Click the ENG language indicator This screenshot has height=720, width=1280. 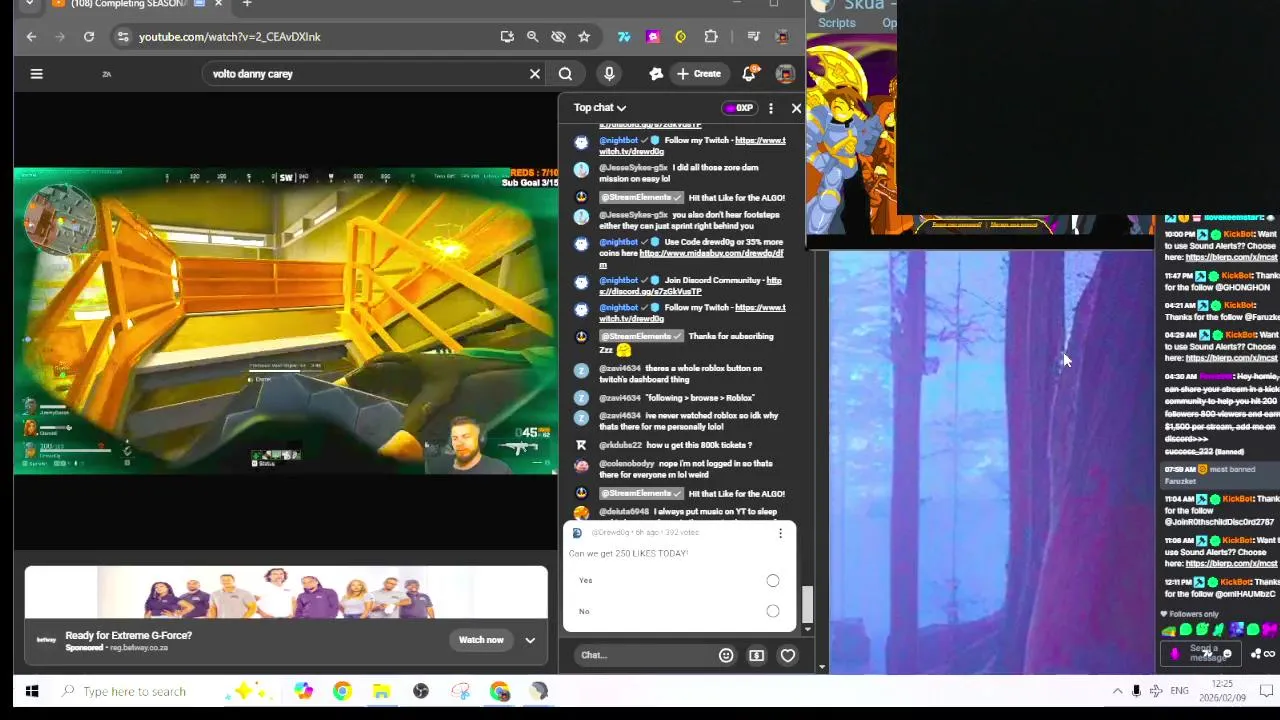(x=1180, y=692)
